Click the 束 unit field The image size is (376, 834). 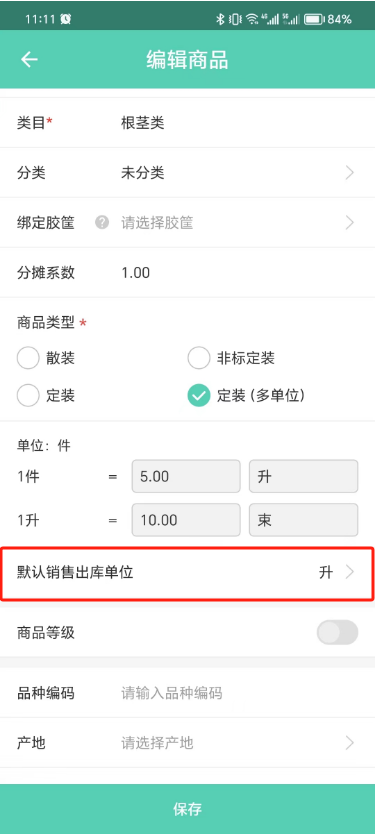[304, 520]
